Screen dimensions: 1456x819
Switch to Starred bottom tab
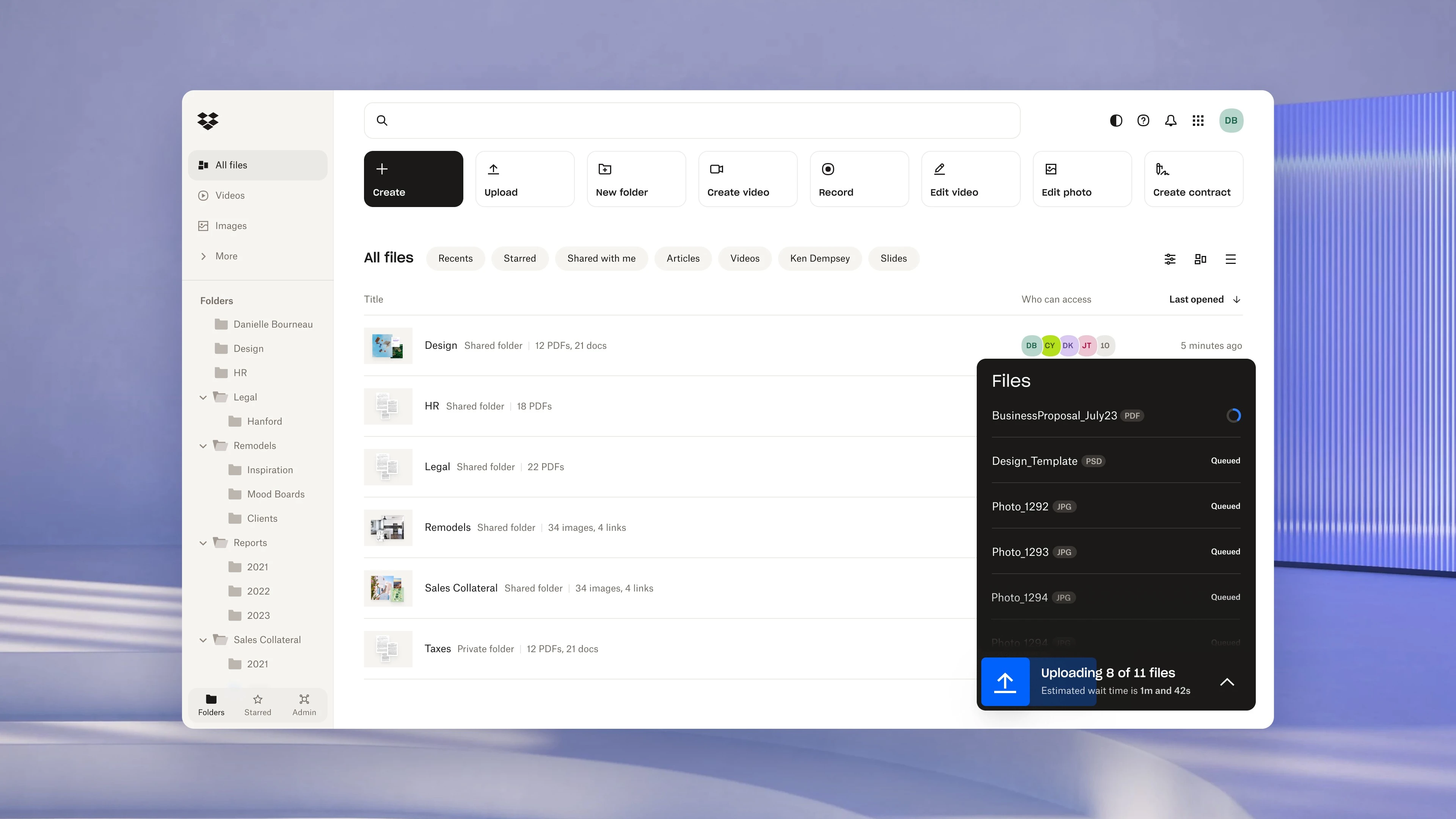258,704
